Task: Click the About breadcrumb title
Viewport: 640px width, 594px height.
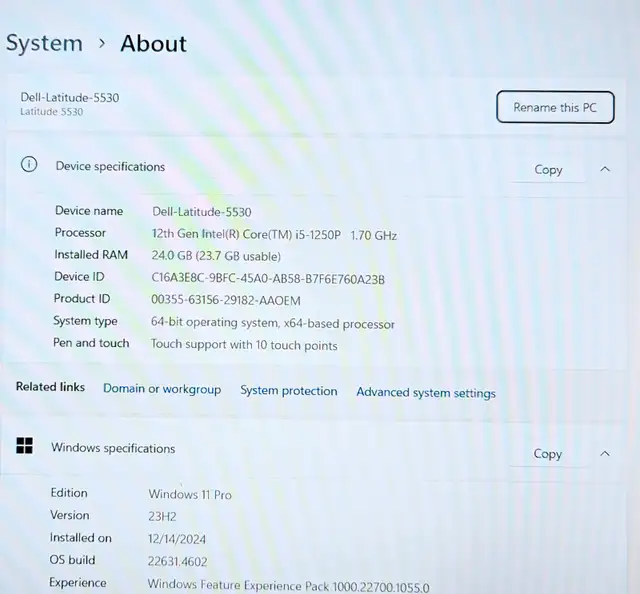Action: click(x=153, y=43)
